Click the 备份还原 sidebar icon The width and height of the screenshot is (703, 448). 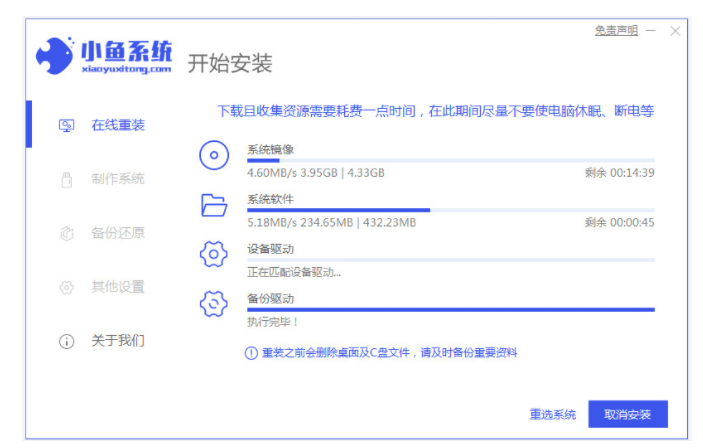(67, 233)
